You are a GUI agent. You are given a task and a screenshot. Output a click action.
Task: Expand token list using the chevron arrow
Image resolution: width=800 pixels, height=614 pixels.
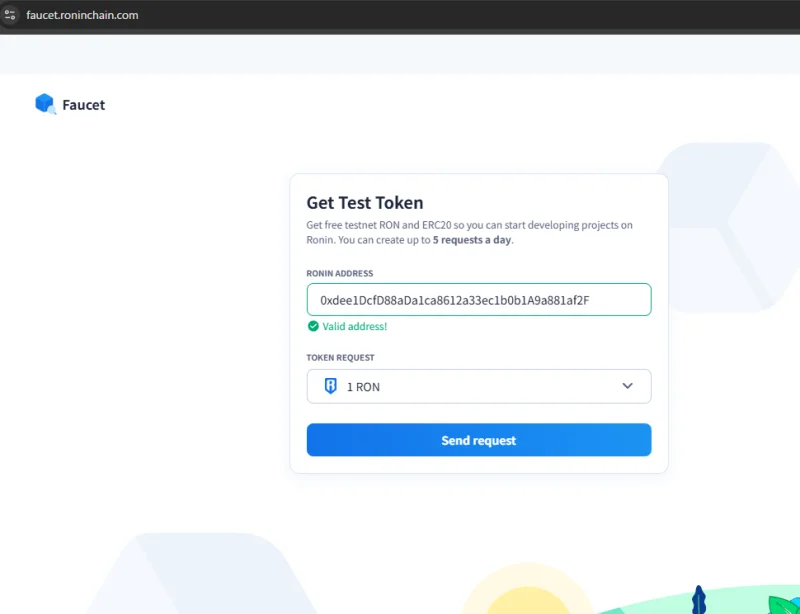[627, 386]
